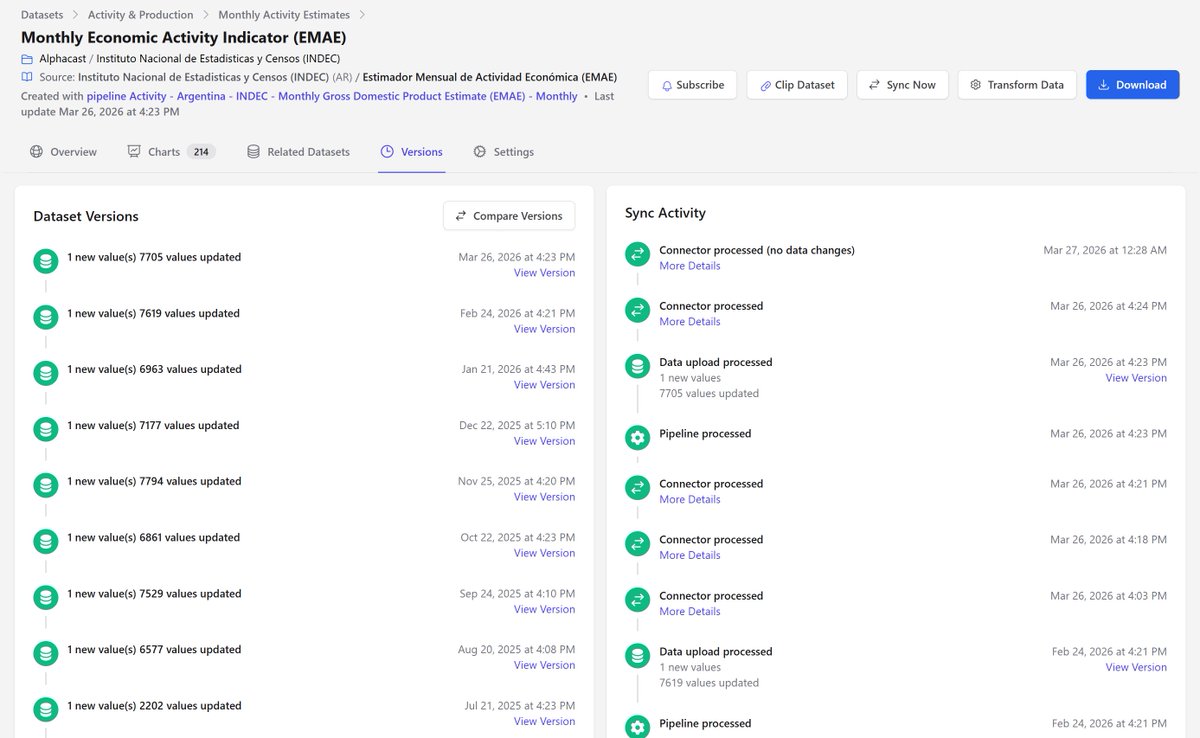Open More Details for 'no data changes' connector
This screenshot has height=738, width=1200.
point(690,266)
